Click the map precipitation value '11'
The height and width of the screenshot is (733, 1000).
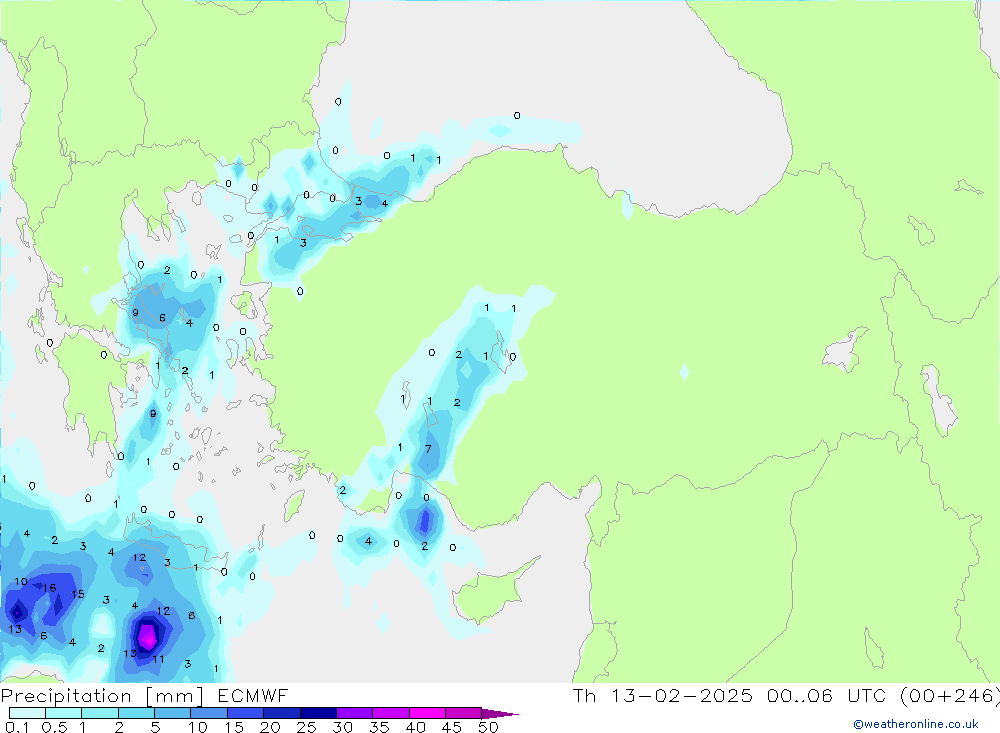(158, 659)
